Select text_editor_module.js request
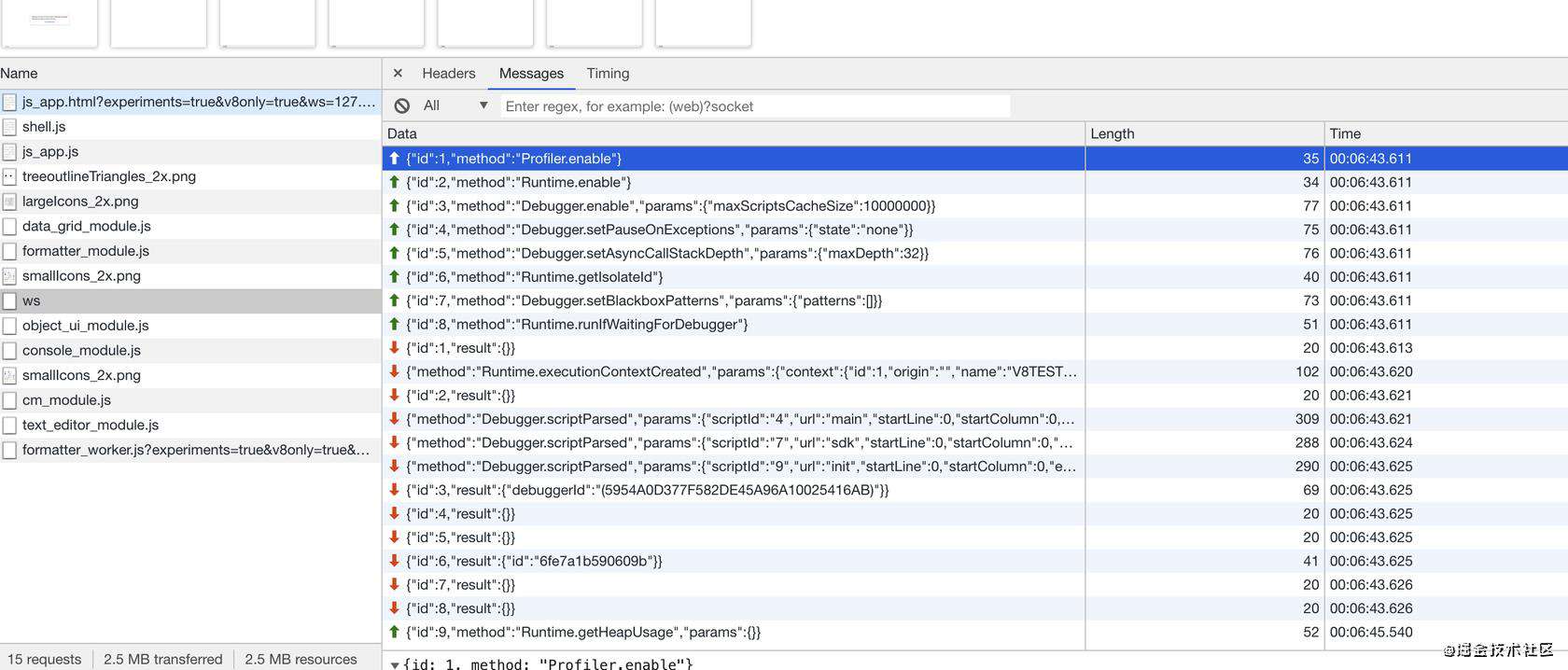 click(x=190, y=425)
